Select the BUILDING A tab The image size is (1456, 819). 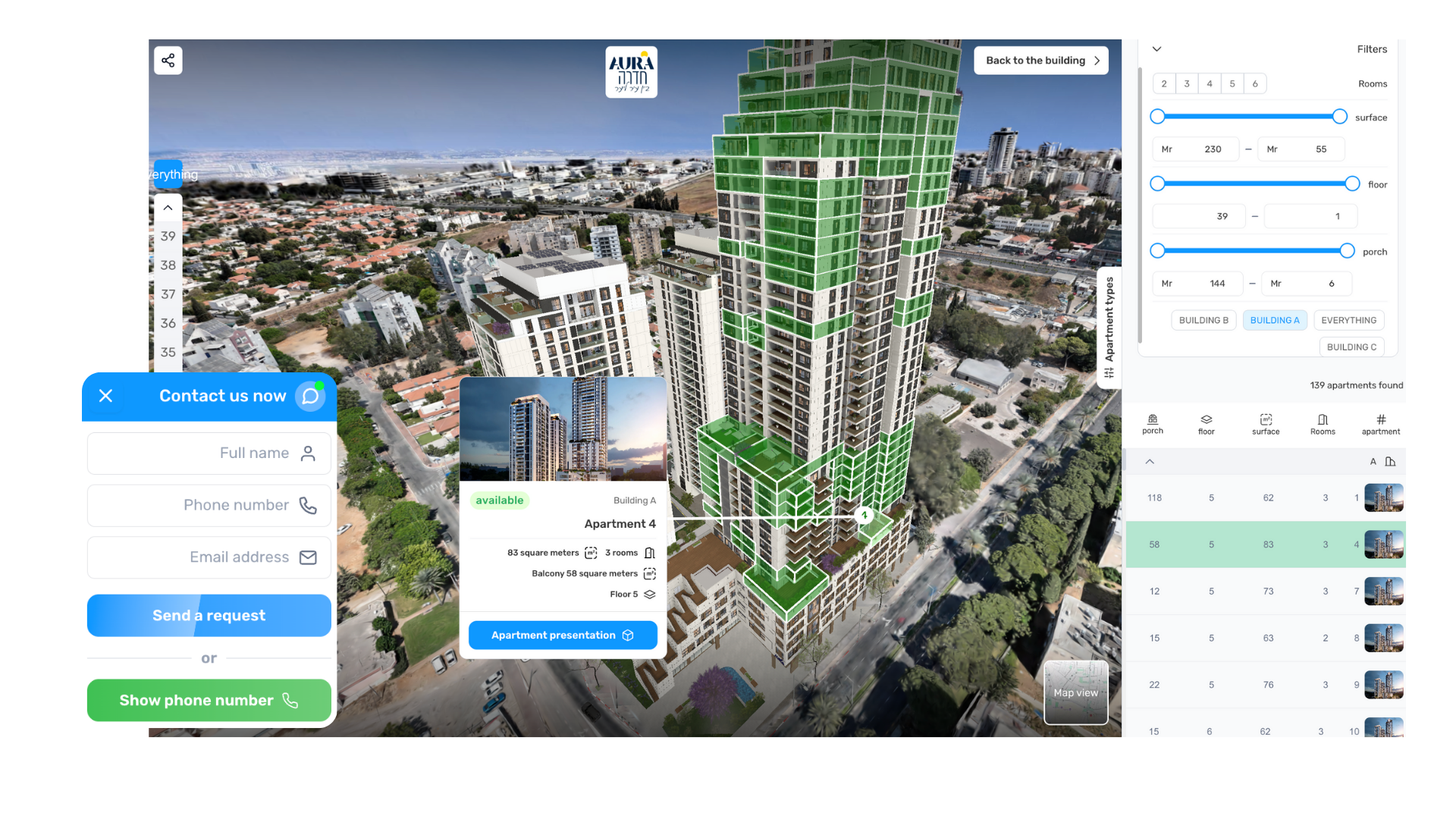[1275, 320]
